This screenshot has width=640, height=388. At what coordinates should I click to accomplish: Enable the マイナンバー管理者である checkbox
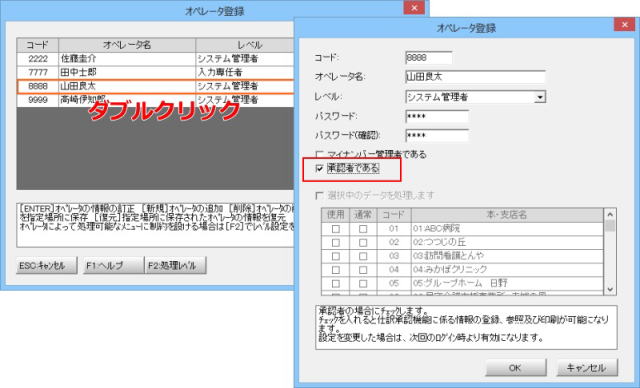click(319, 155)
